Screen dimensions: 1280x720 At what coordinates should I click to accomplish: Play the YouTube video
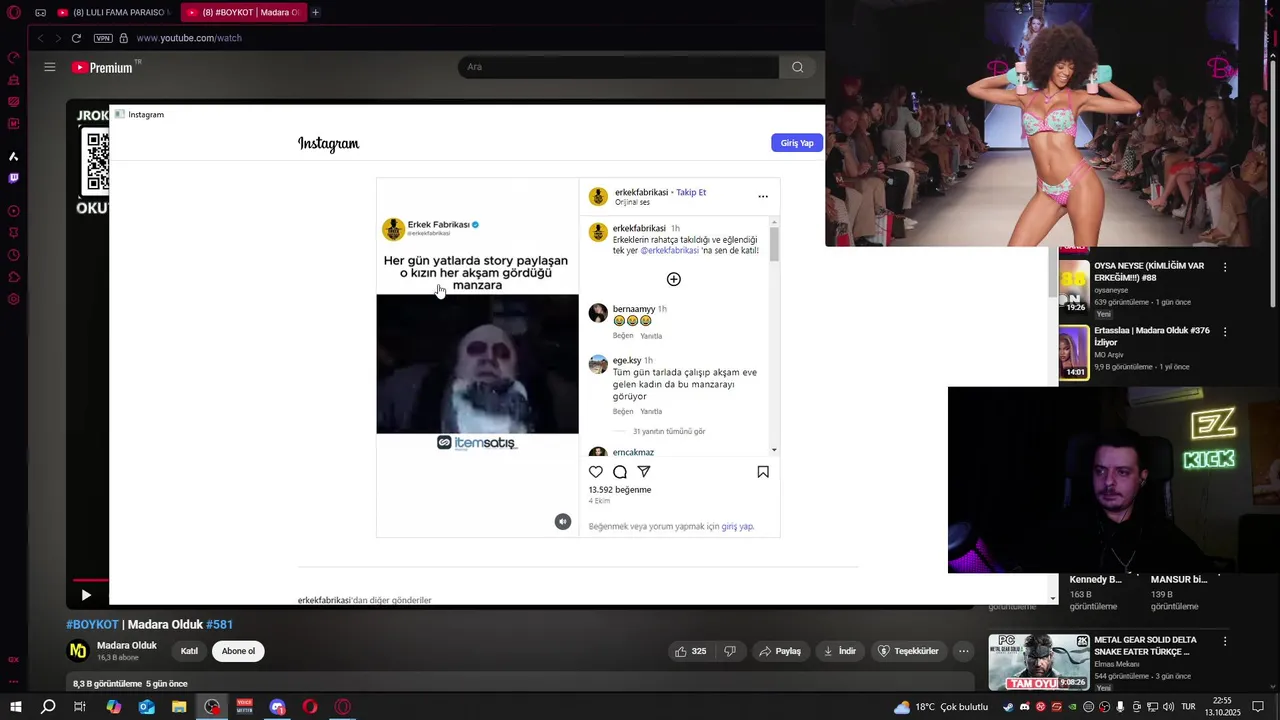pyautogui.click(x=86, y=595)
